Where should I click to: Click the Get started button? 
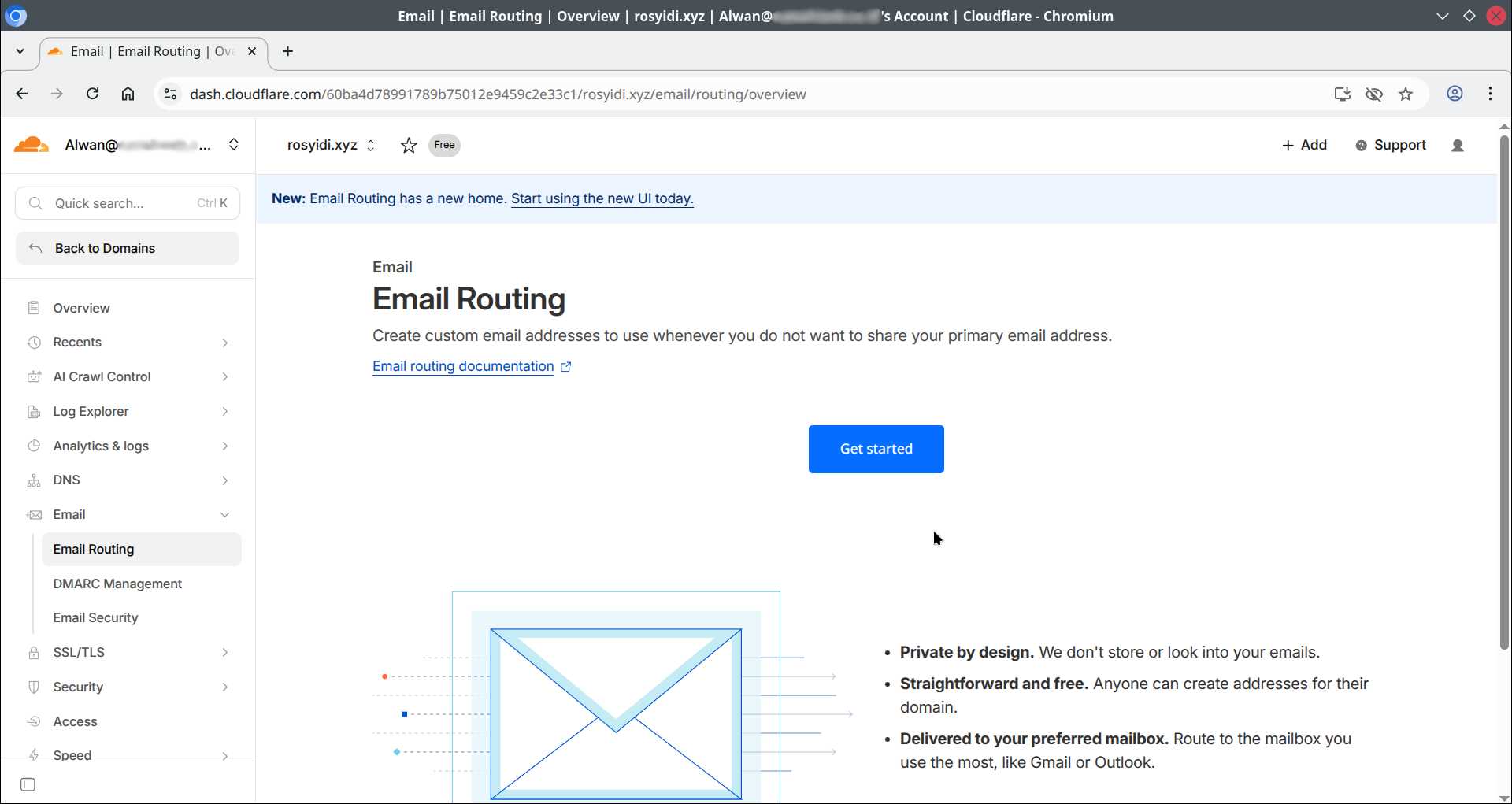point(876,449)
